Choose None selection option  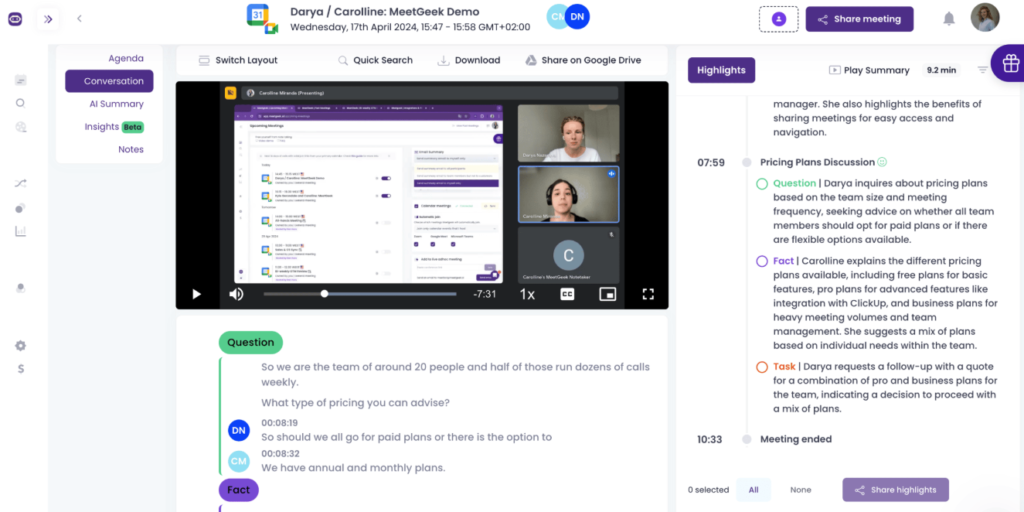[x=801, y=490]
